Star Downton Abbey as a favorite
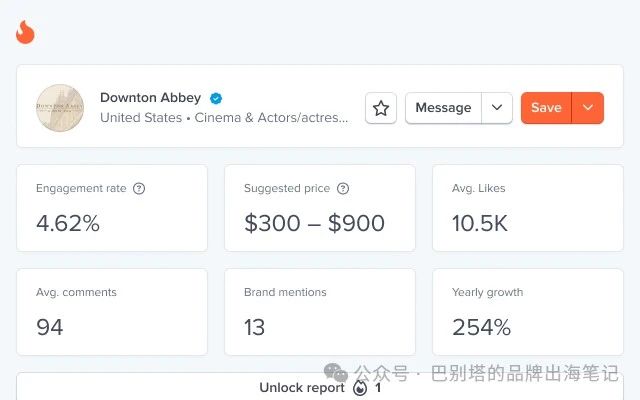This screenshot has width=640, height=400. click(381, 108)
